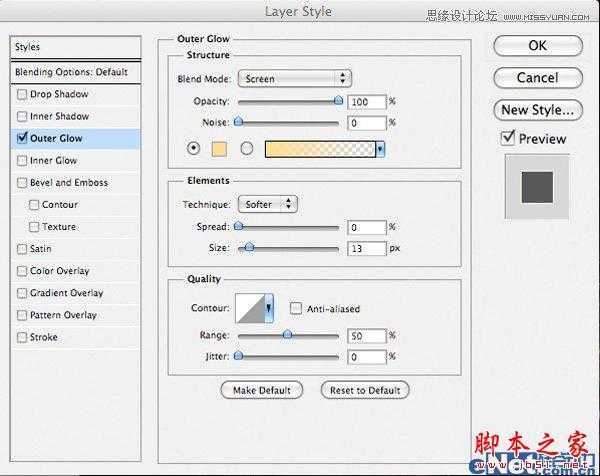Open the gradient picker arrow
Screen dimensions: 600x476
pyautogui.click(x=380, y=149)
